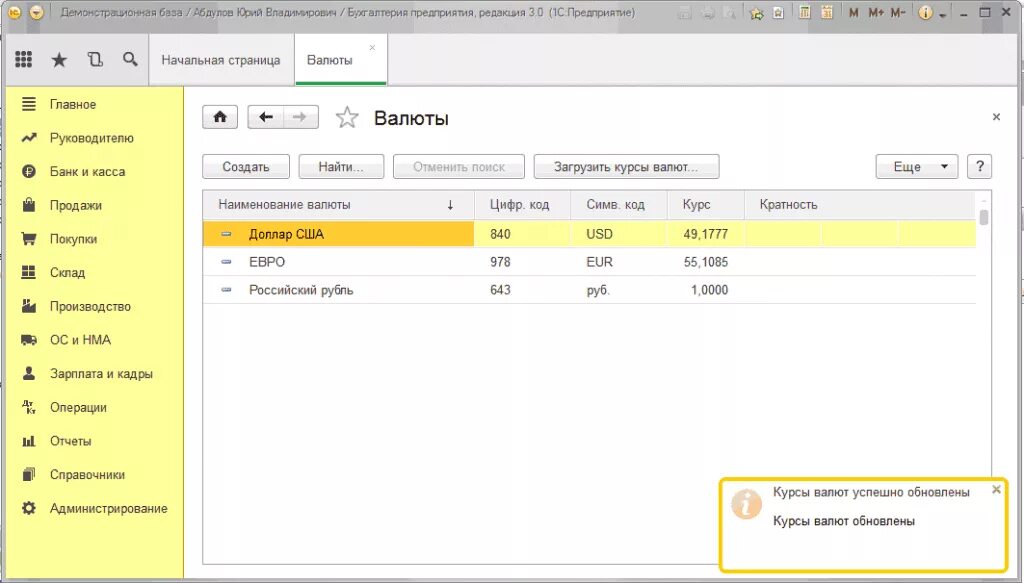Add to favorites icon in the title bar
Screen dimensions: 1024x583
tap(756, 13)
